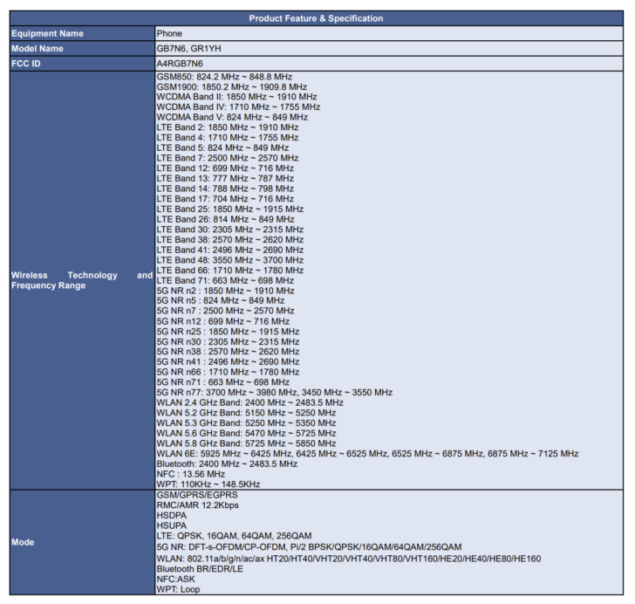635x604 pixels.
Task: Select the '5G NR n25' frequency line
Action: 228,331
